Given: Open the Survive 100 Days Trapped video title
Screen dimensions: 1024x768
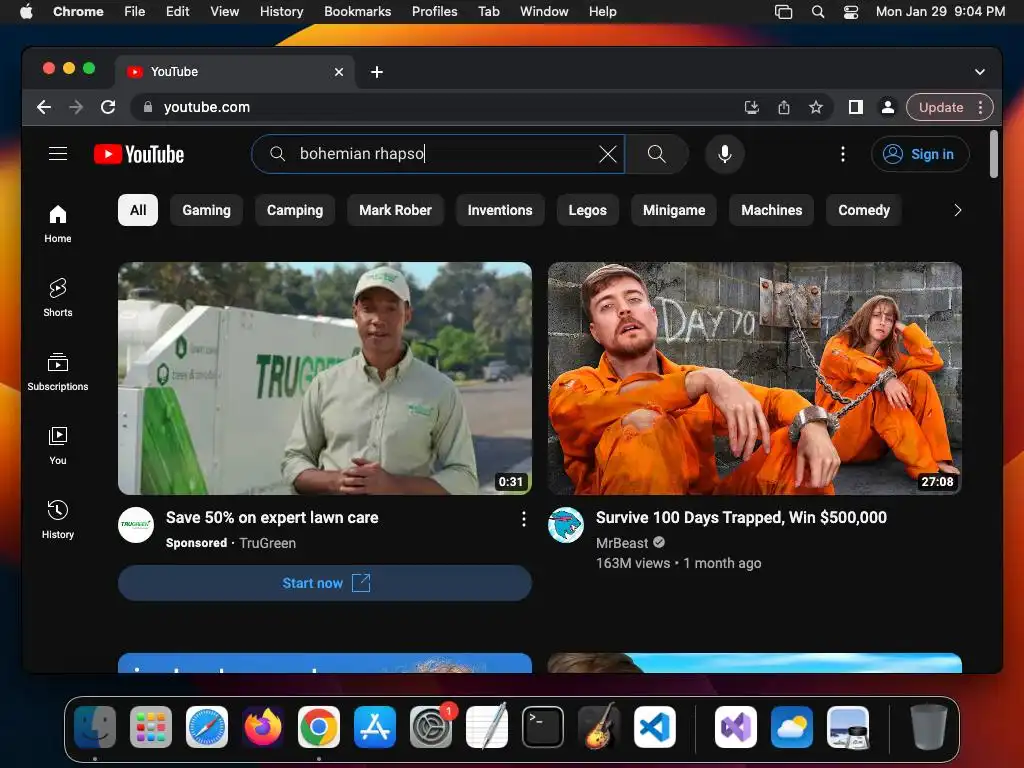Looking at the screenshot, I should click(741, 518).
